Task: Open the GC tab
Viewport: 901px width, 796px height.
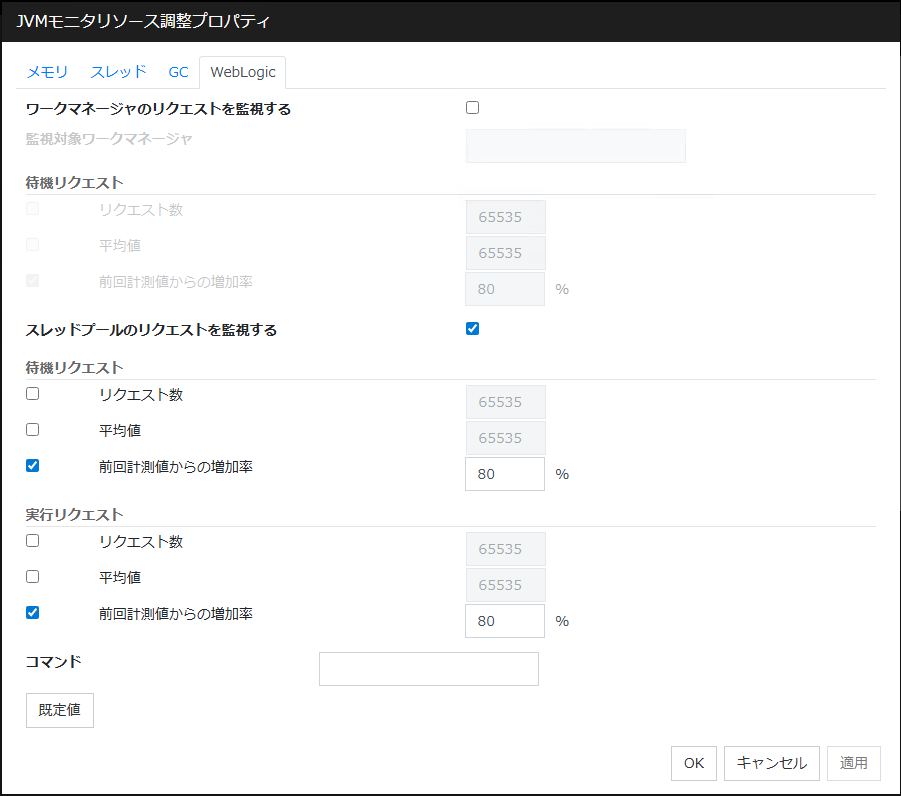Action: (178, 71)
